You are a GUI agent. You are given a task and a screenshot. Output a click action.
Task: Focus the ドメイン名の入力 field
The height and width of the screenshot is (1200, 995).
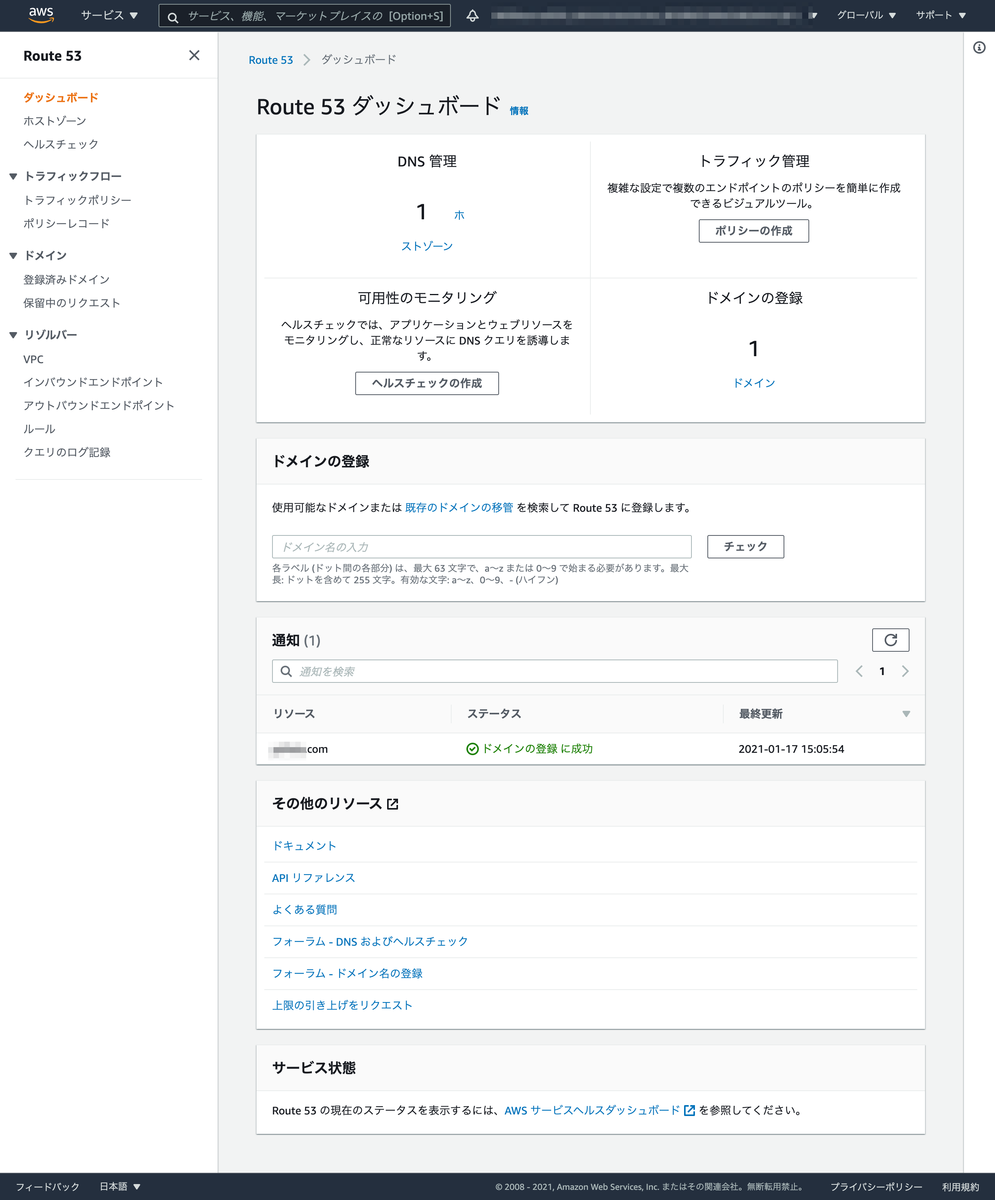(x=482, y=547)
